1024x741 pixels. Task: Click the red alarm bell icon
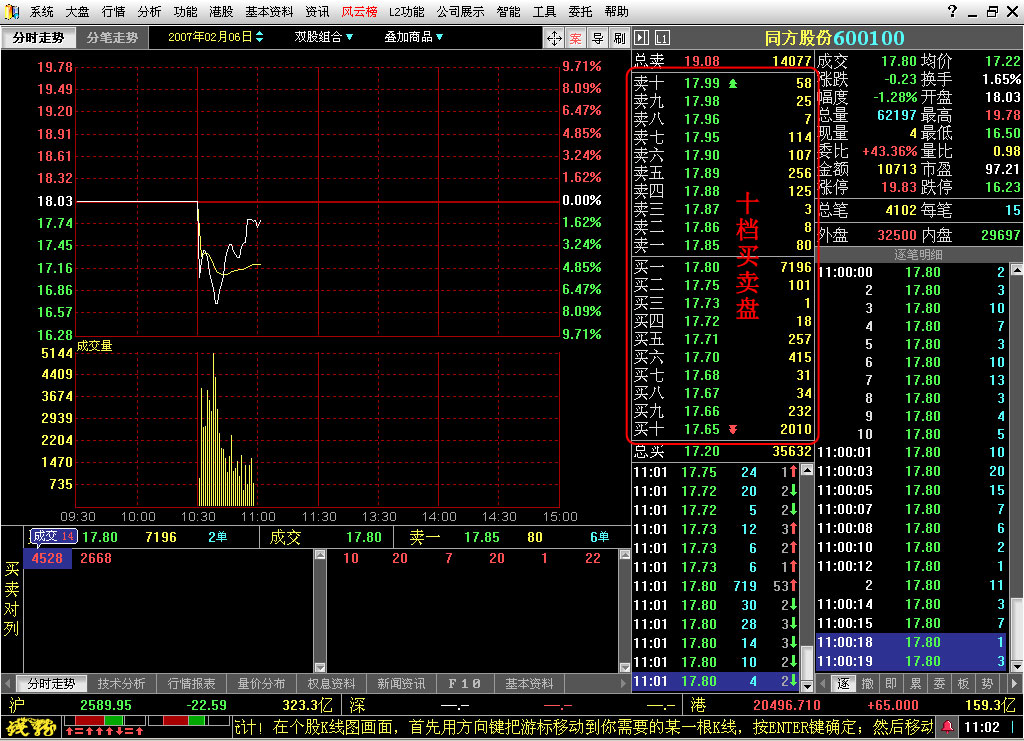pos(947,727)
